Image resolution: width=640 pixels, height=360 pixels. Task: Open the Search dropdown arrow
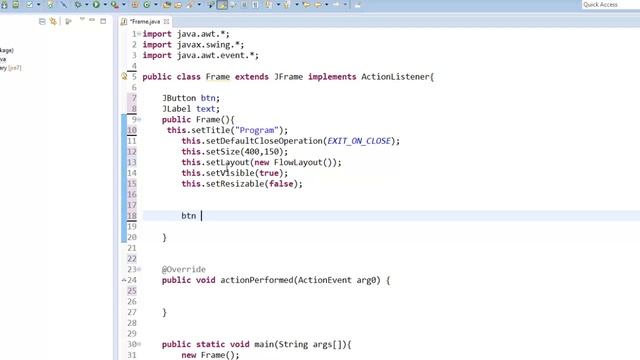click(199, 4)
